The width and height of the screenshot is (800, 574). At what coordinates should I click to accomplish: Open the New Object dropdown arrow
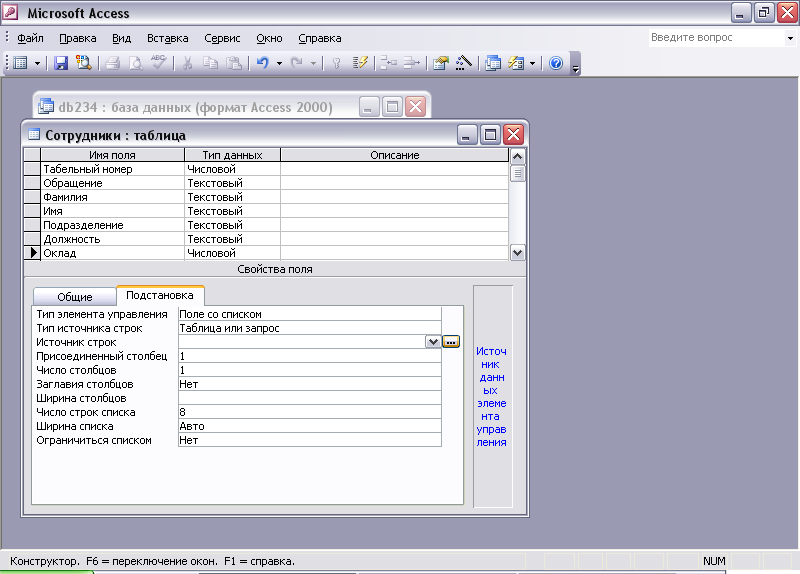(532, 64)
